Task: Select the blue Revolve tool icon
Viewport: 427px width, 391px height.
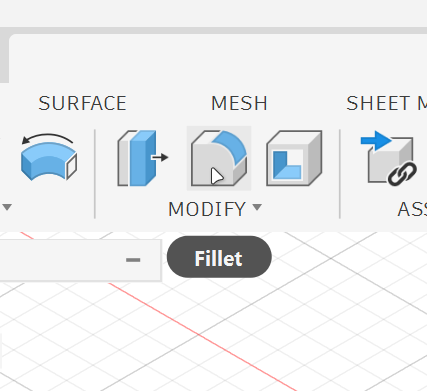Action: click(49, 157)
